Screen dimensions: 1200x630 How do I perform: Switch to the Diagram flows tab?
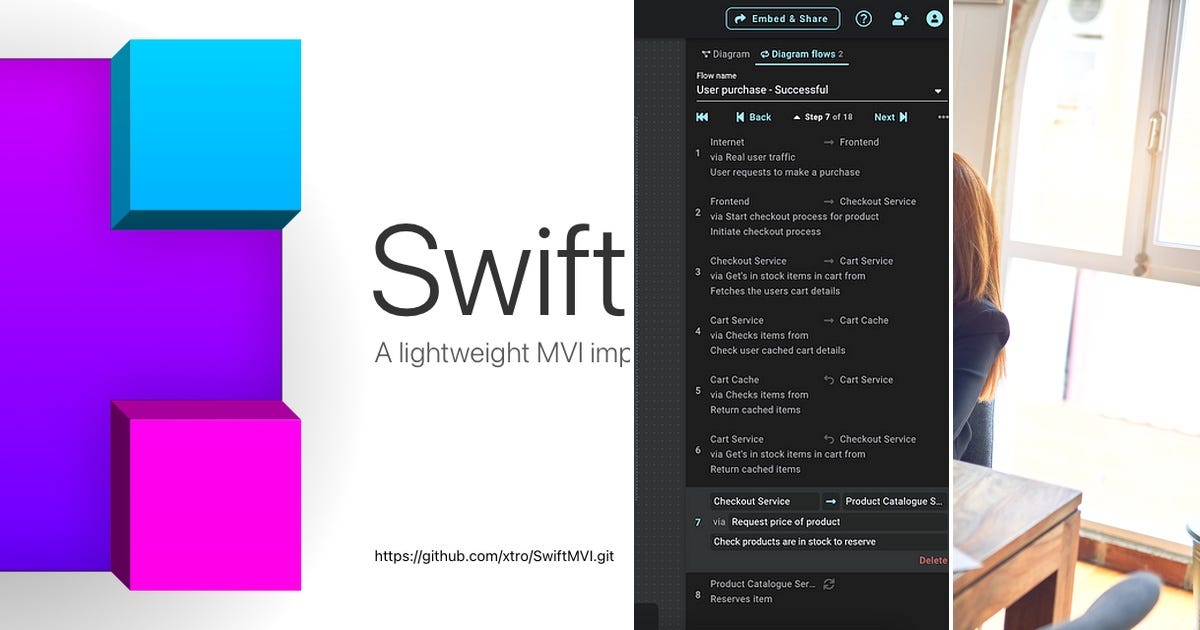pos(802,54)
